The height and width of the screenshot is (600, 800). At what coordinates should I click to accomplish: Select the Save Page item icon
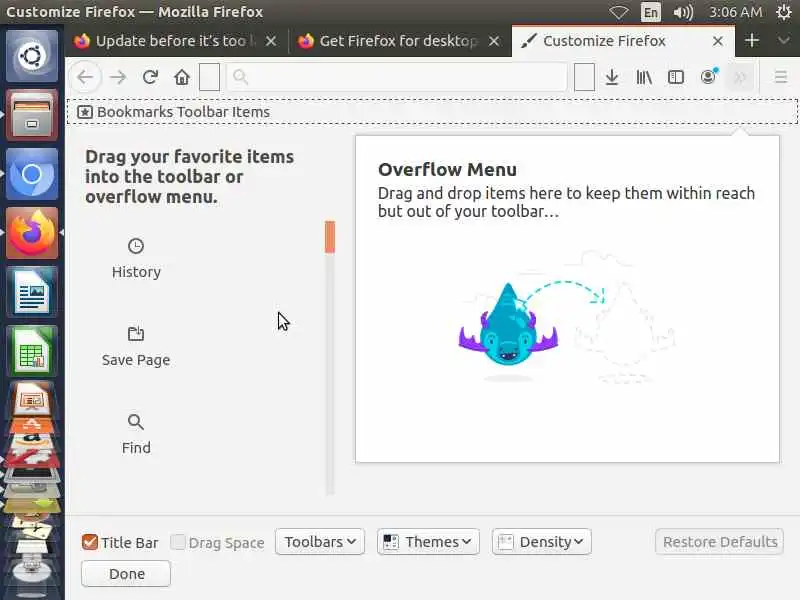coord(136,347)
